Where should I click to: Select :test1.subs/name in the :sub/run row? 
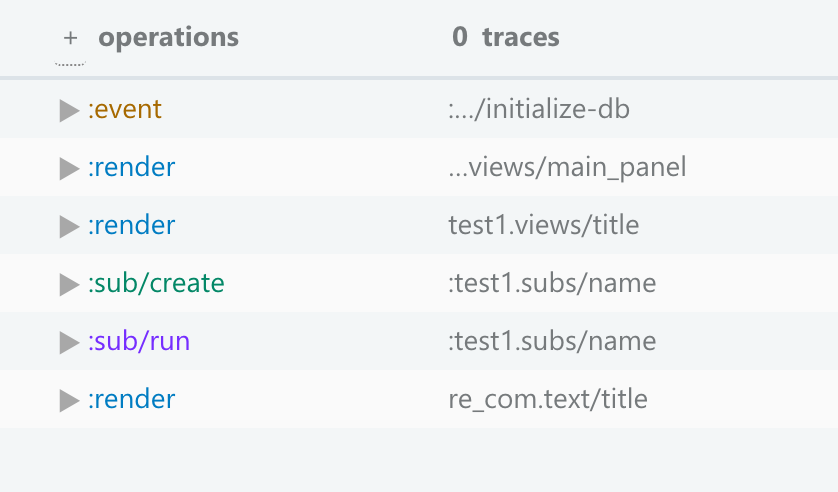tap(552, 341)
